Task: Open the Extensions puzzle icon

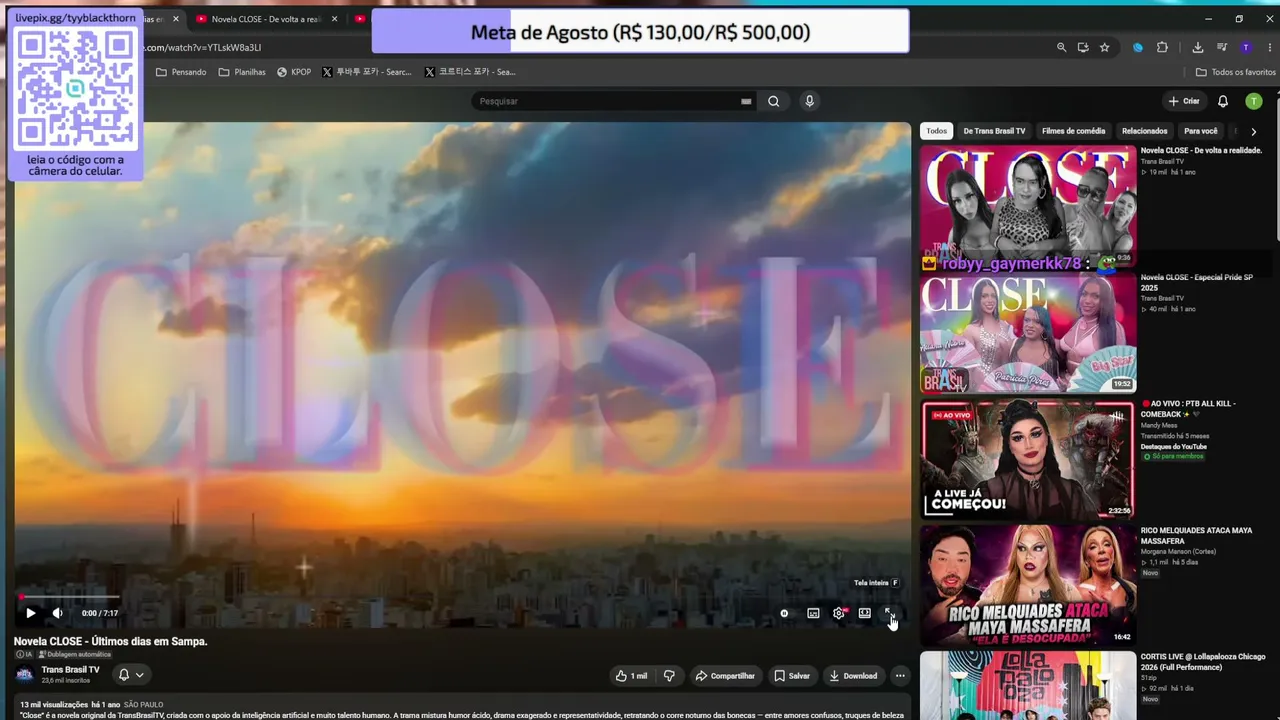Action: click(x=1162, y=47)
